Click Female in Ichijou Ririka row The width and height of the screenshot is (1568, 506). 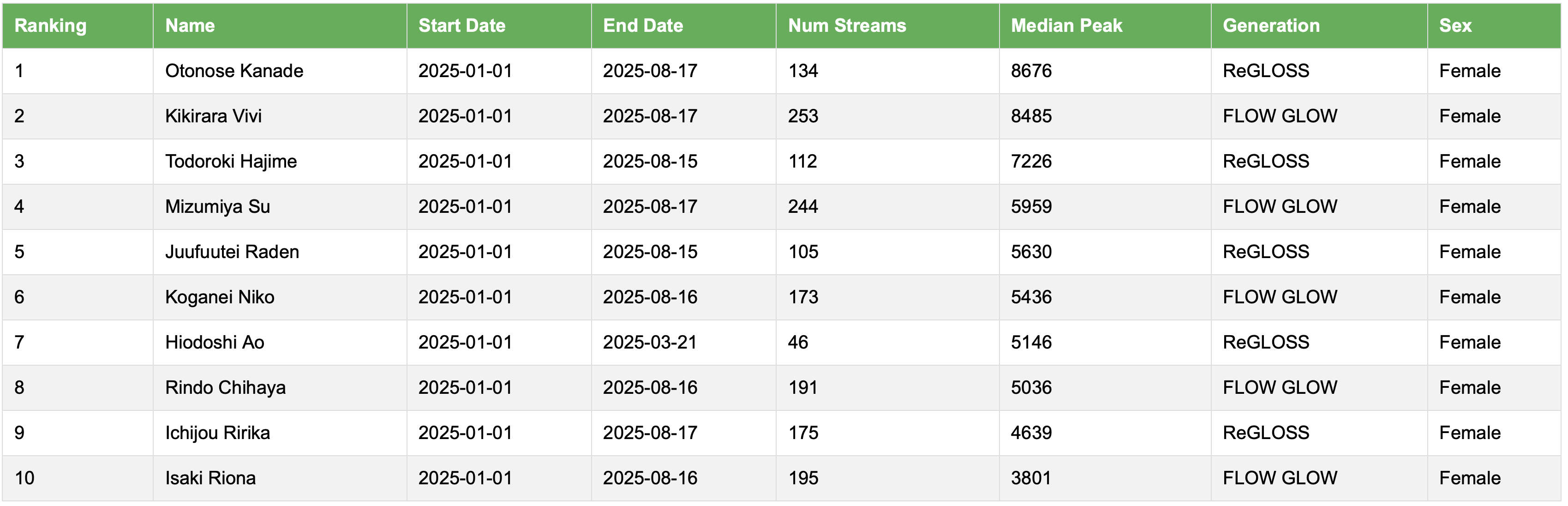coord(1469,433)
